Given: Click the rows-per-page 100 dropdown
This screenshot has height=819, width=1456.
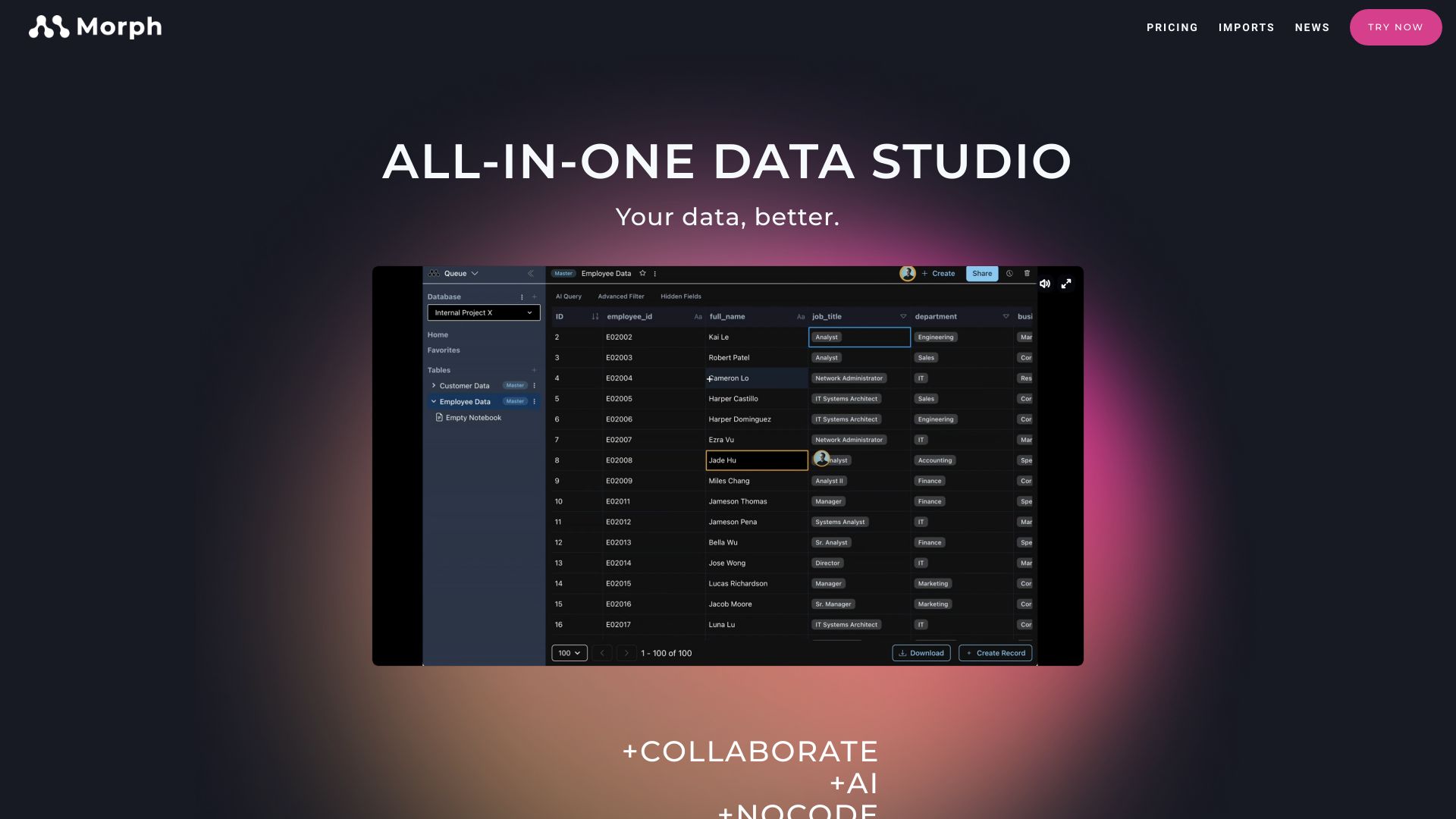Looking at the screenshot, I should [x=569, y=653].
